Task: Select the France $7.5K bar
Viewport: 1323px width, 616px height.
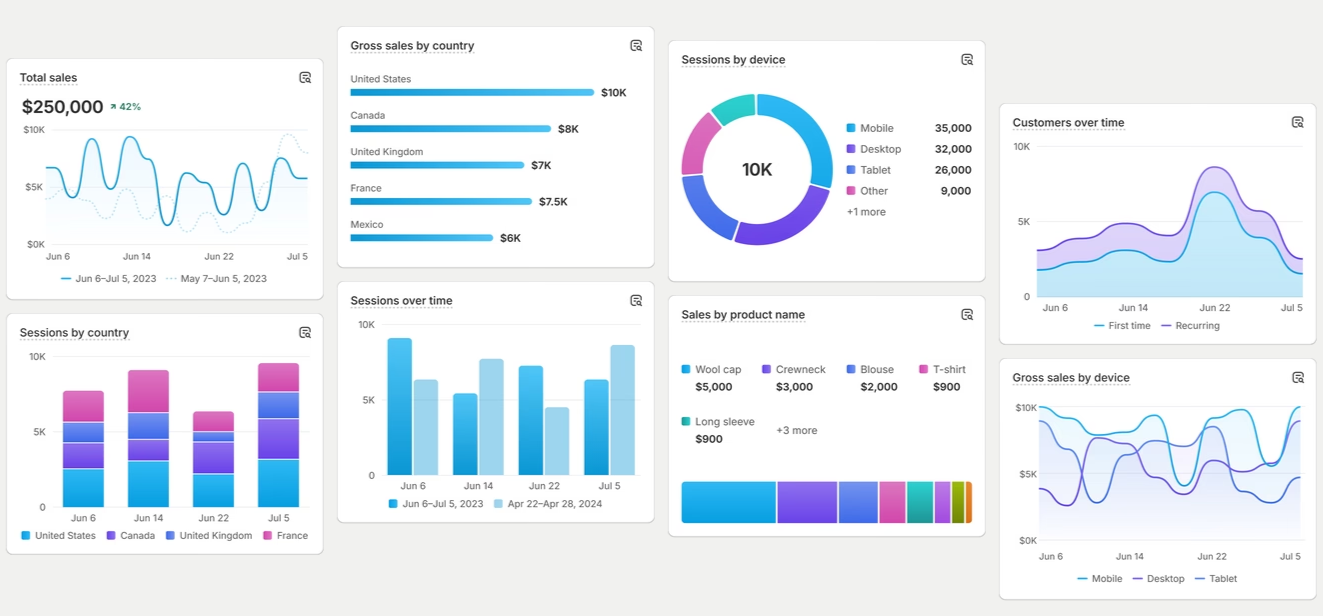Action: [441, 202]
